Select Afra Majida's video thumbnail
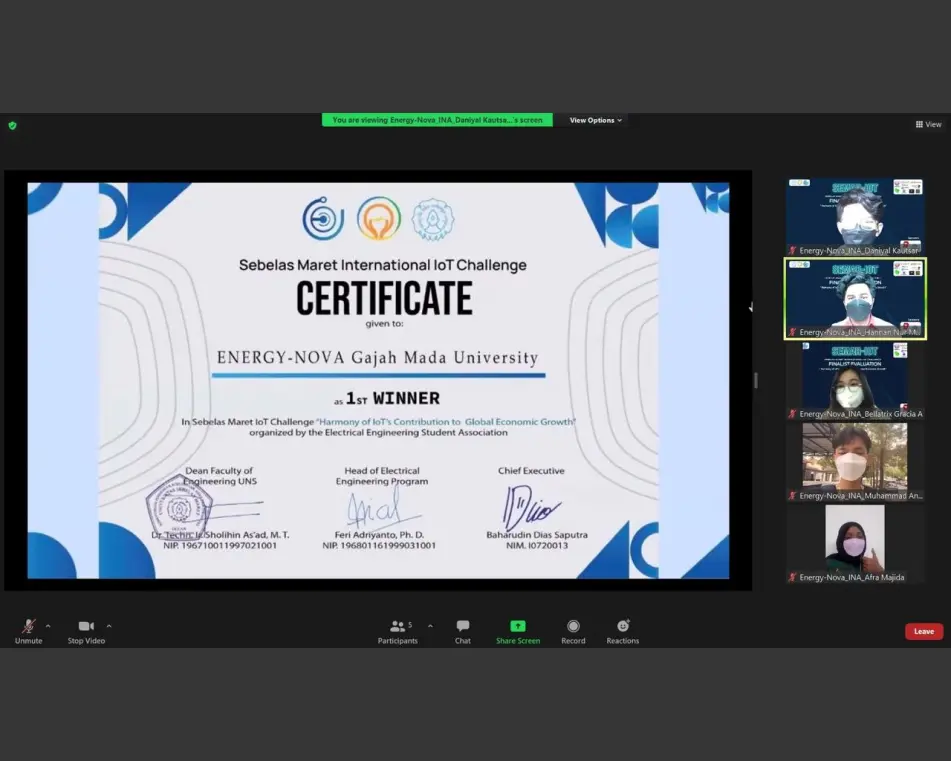Viewport: 951px width, 761px height. coord(855,544)
